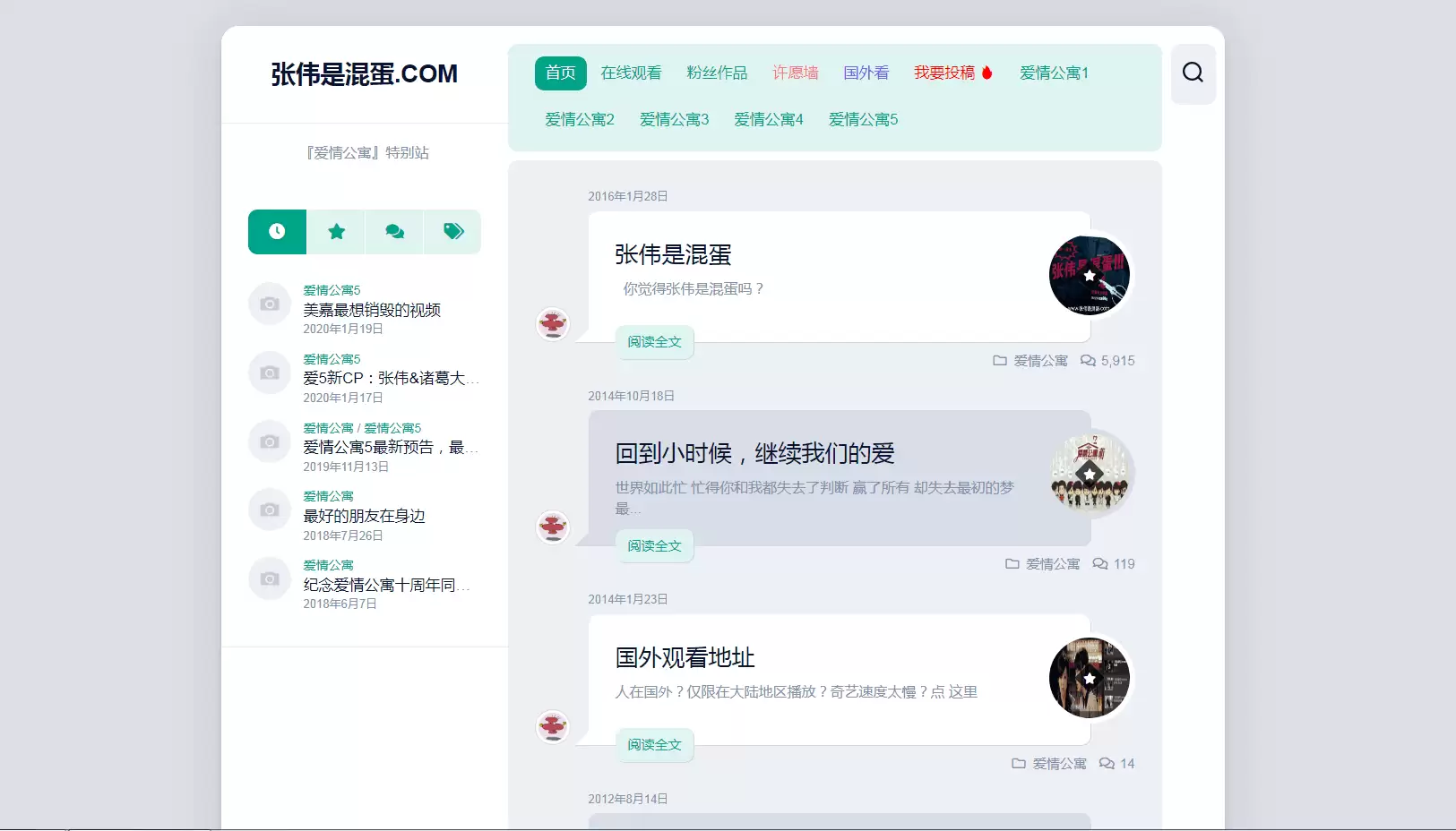
Task: Click 阅读全文 under 张伟是混蛋
Action: coord(655,342)
